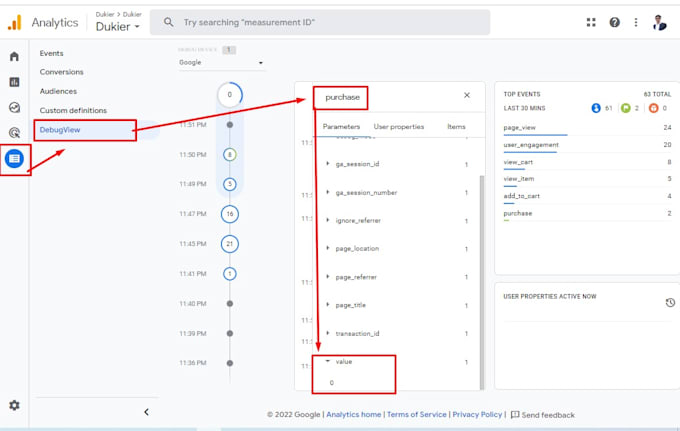
Task: Expand the page_title parameter
Action: [328, 305]
